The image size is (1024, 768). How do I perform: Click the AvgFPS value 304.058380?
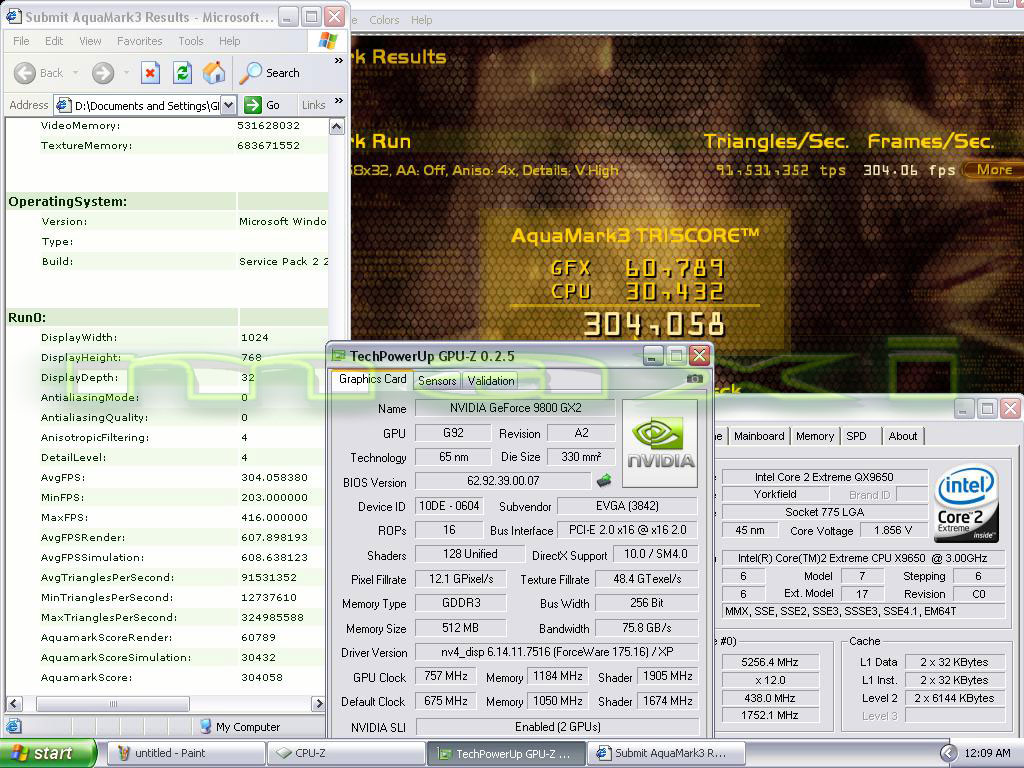click(x=274, y=477)
